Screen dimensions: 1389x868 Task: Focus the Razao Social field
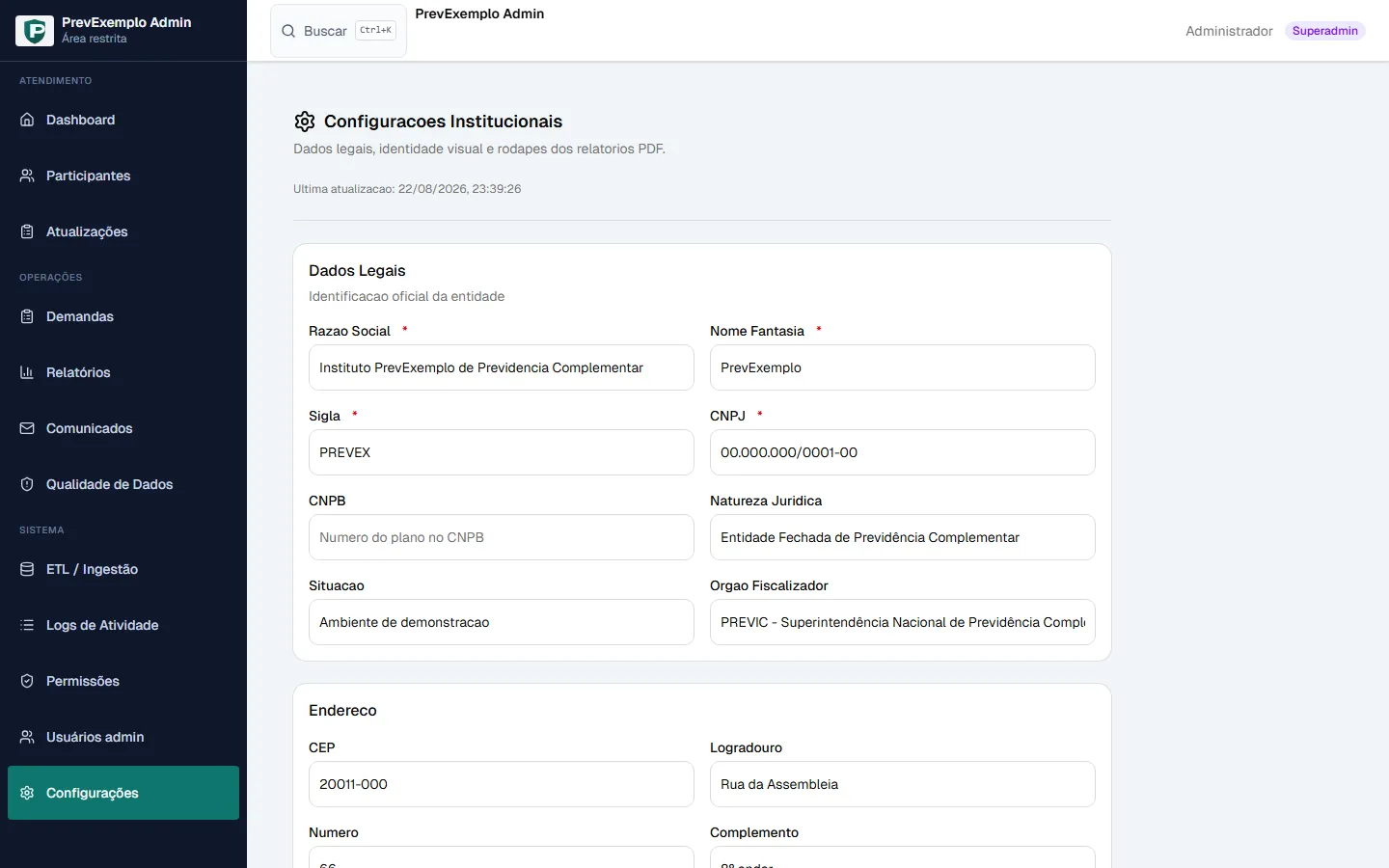pyautogui.click(x=502, y=367)
